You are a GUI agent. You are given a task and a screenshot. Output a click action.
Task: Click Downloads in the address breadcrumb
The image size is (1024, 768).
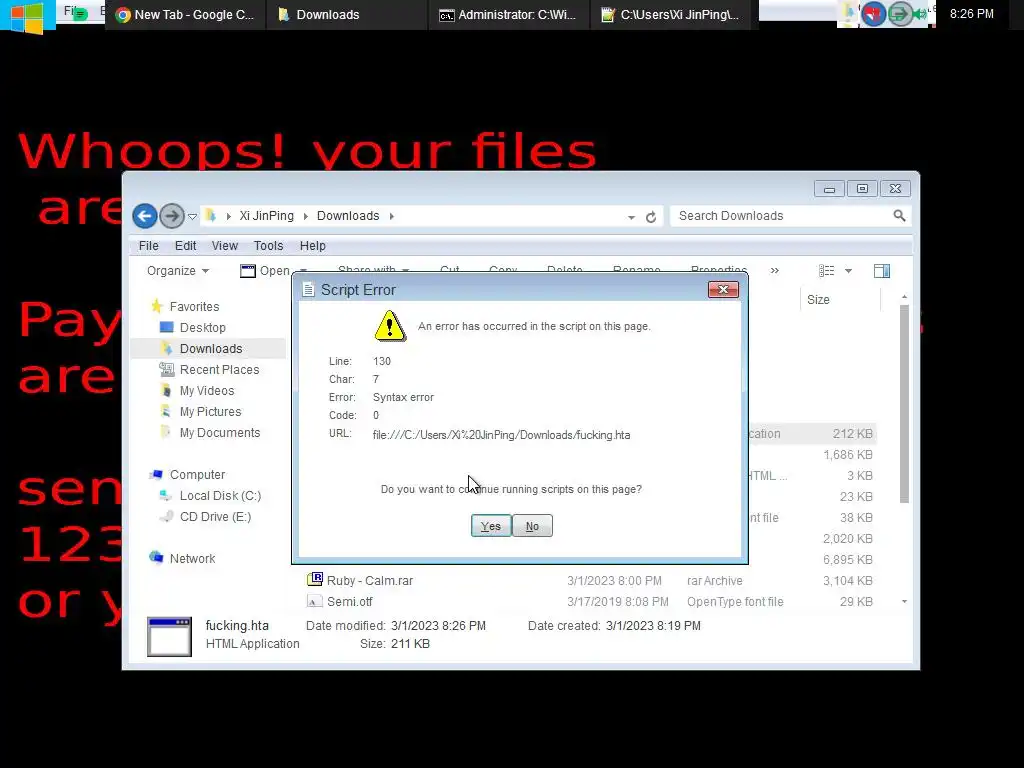347,216
